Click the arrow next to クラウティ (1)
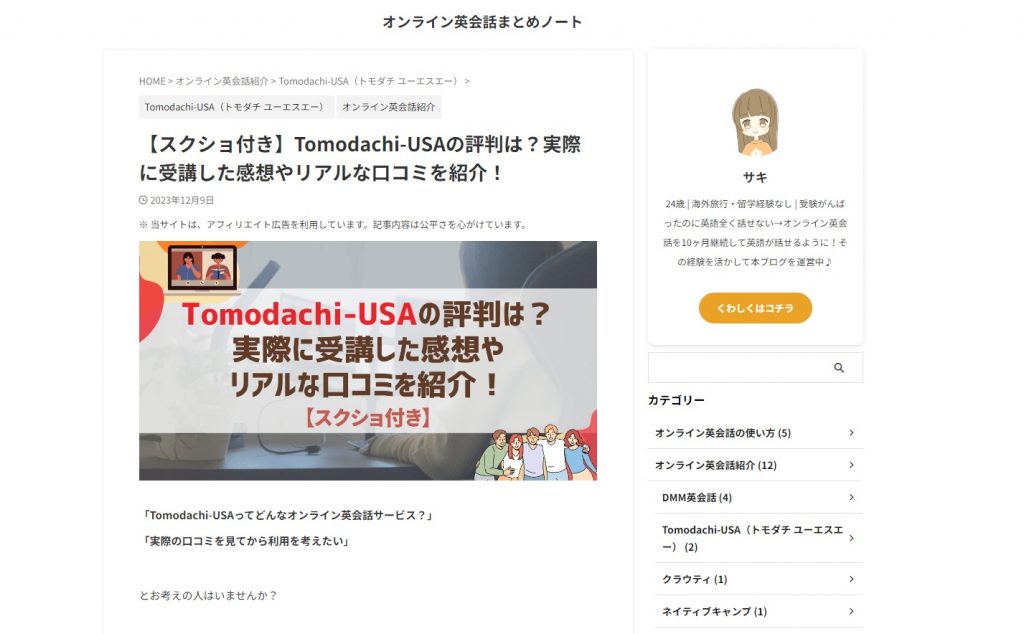This screenshot has width=1024, height=634. [x=851, y=579]
